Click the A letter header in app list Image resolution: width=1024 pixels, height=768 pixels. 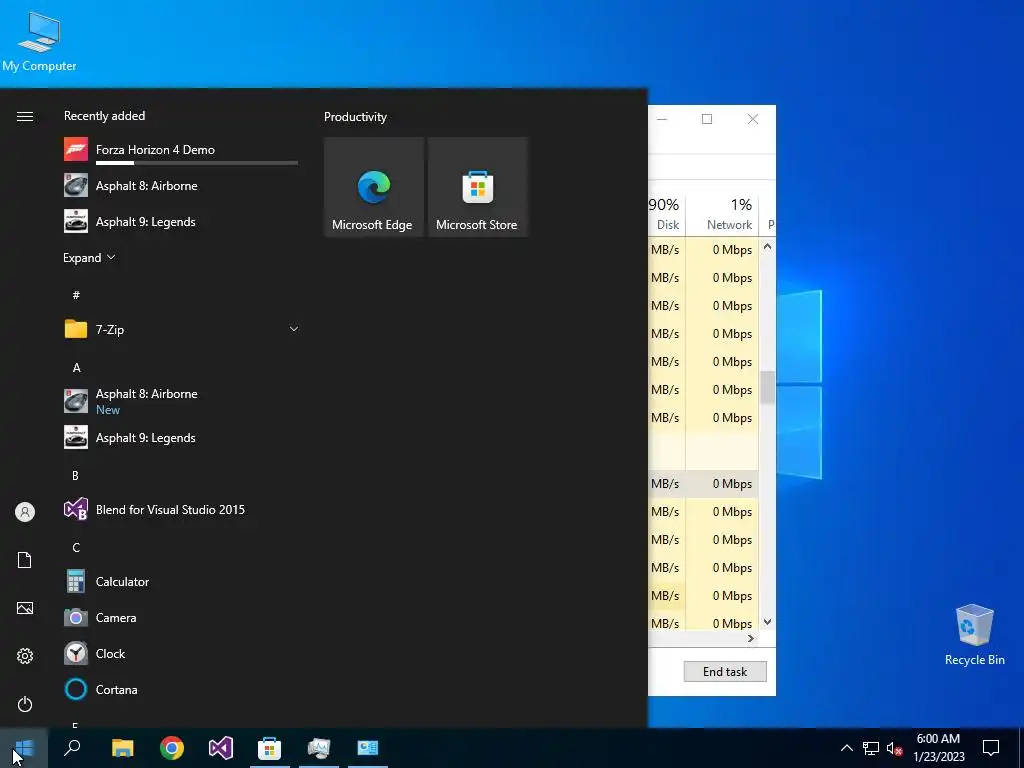[76, 368]
